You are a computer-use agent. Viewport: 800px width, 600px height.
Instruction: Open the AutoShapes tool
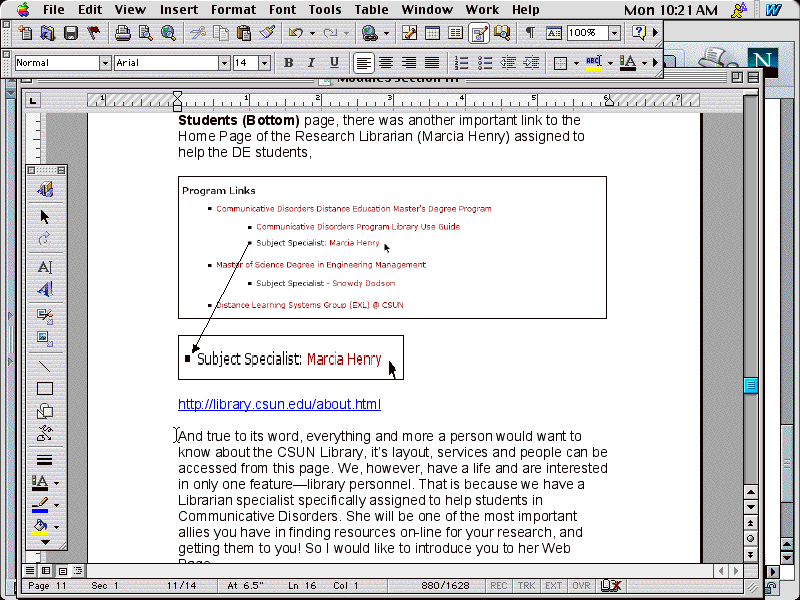click(45, 411)
